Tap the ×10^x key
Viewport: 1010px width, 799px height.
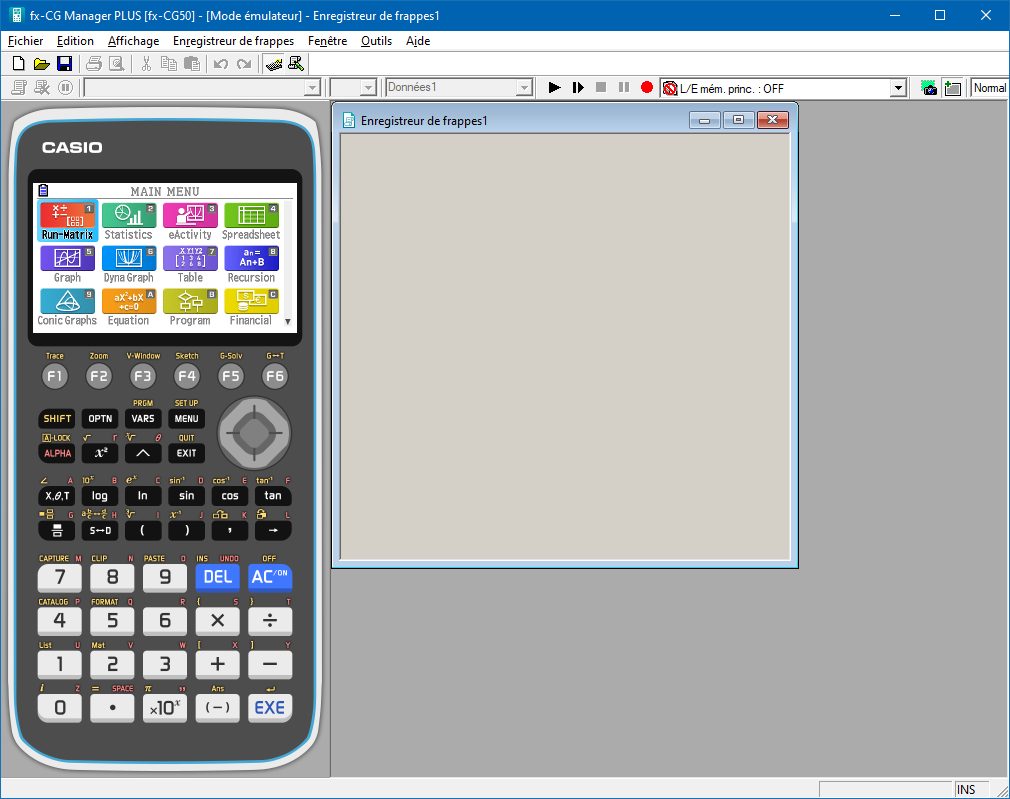tap(165, 708)
